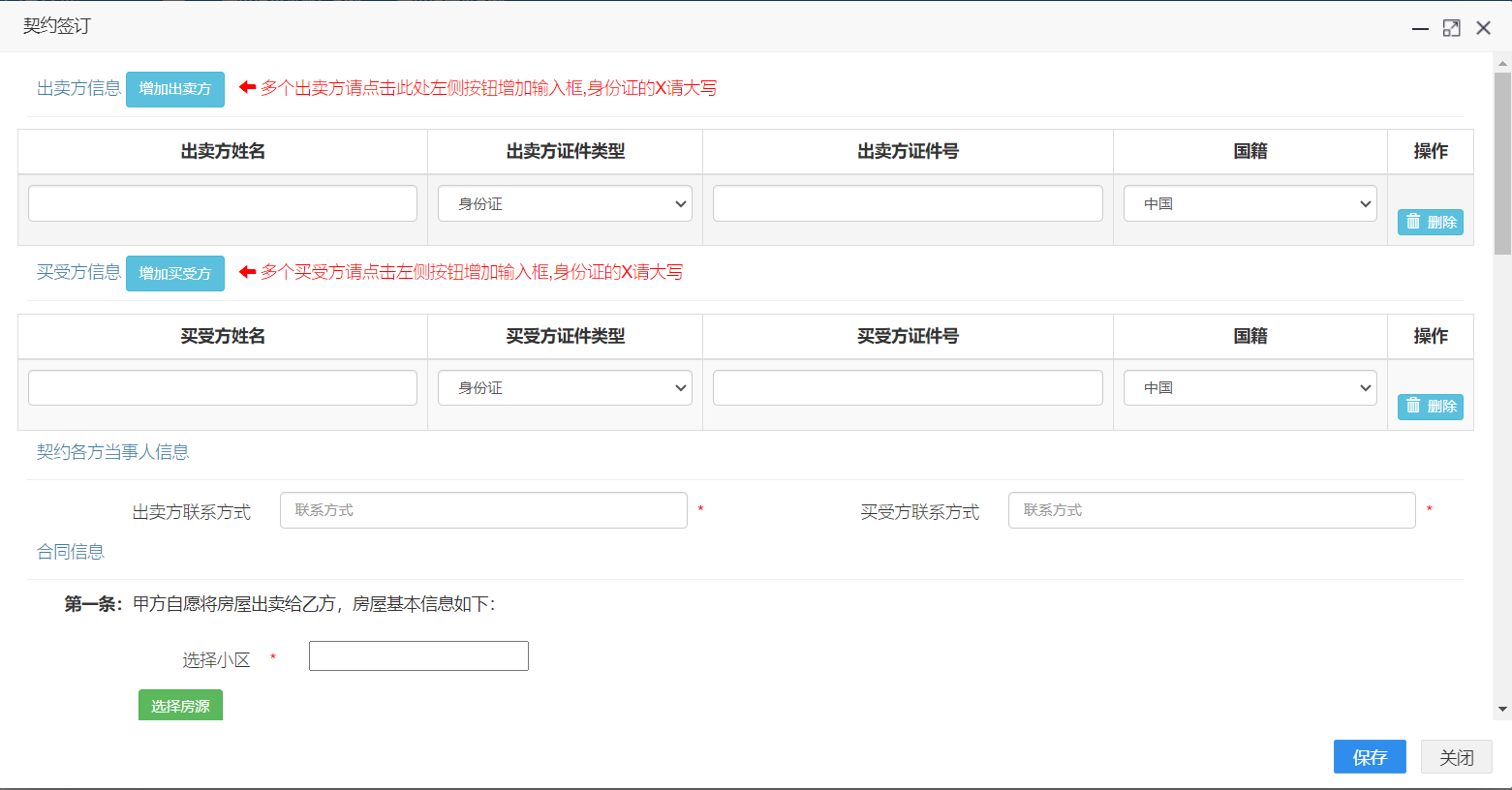This screenshot has height=790, width=1512.
Task: Click the 第一条 clause text
Action: point(280,604)
